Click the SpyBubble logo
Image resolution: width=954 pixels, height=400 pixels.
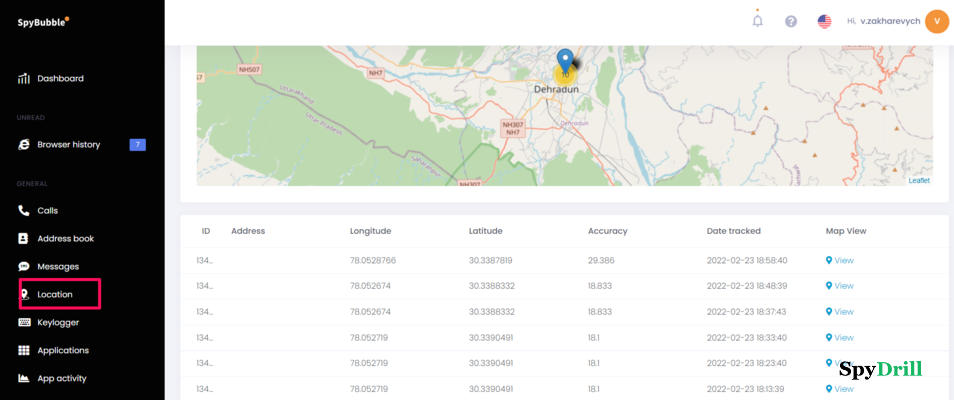pyautogui.click(x=43, y=22)
